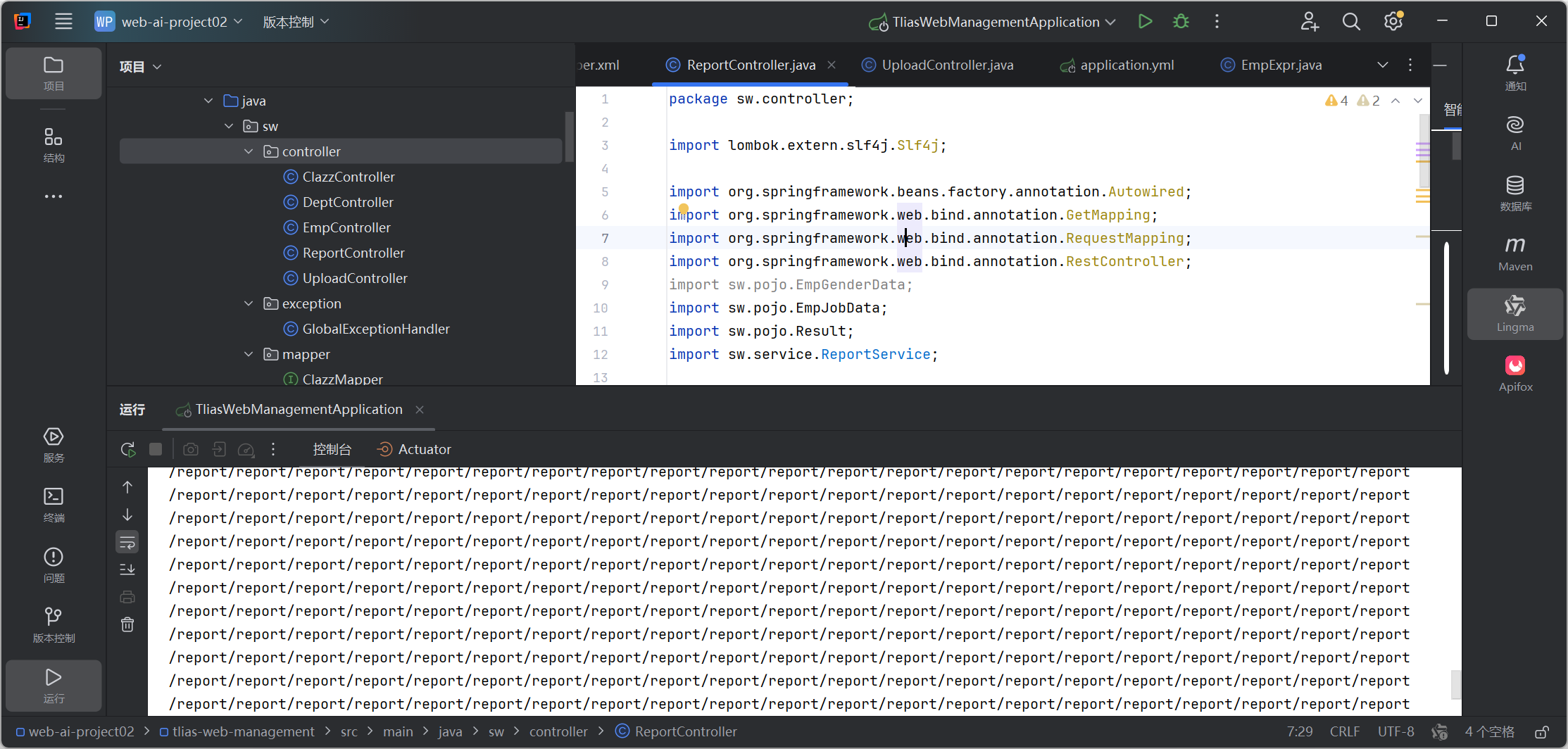
Task: Select the Actuator tab
Action: pyautogui.click(x=414, y=449)
